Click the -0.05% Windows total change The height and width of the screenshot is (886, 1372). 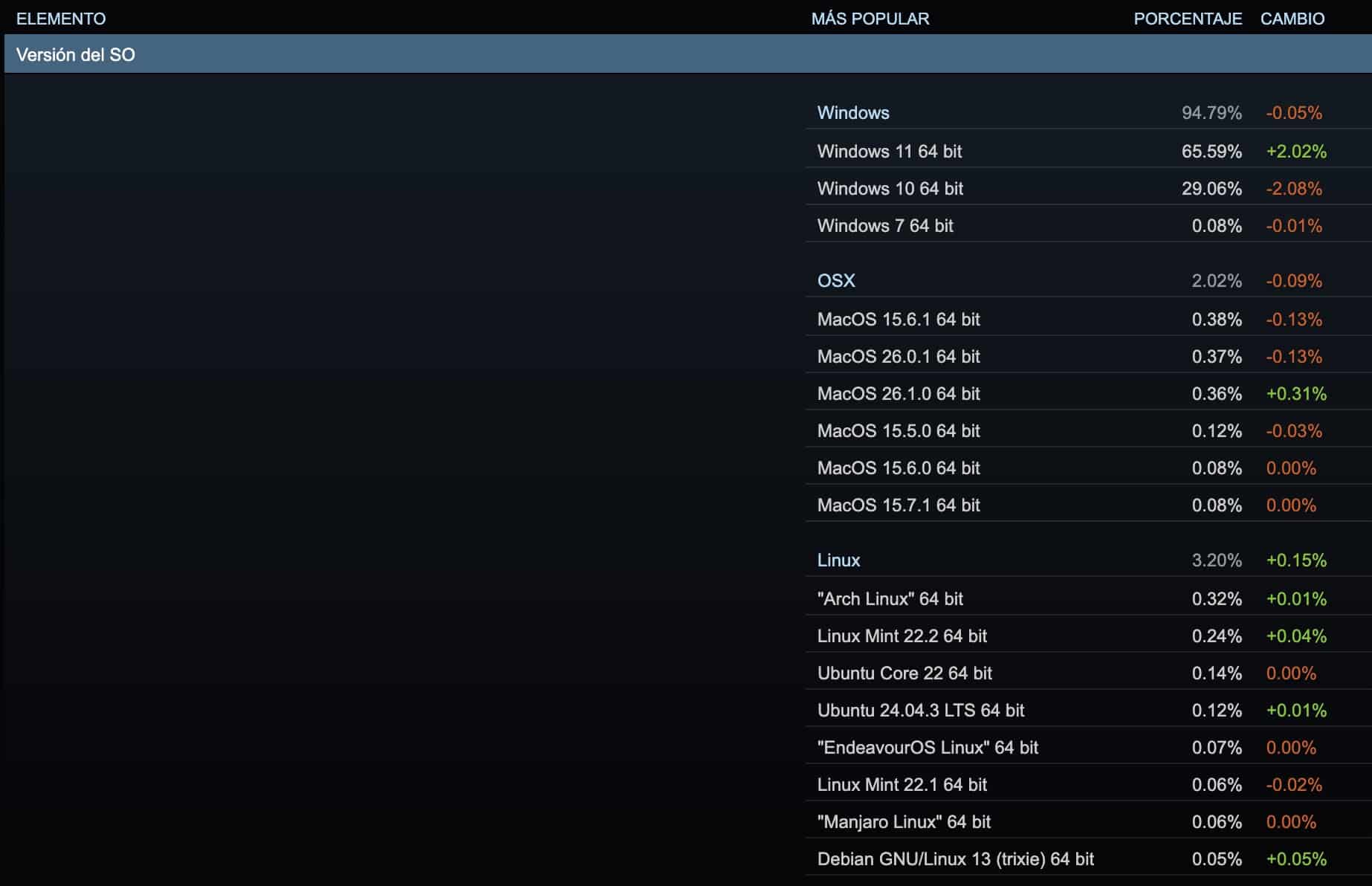point(1294,113)
